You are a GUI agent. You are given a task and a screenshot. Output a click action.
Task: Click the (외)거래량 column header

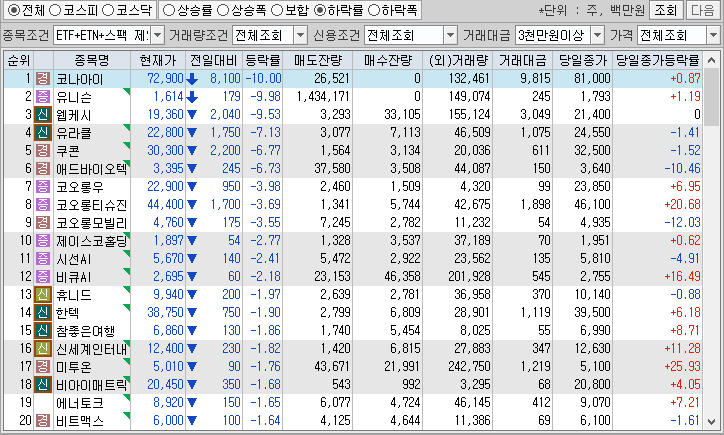pos(458,60)
